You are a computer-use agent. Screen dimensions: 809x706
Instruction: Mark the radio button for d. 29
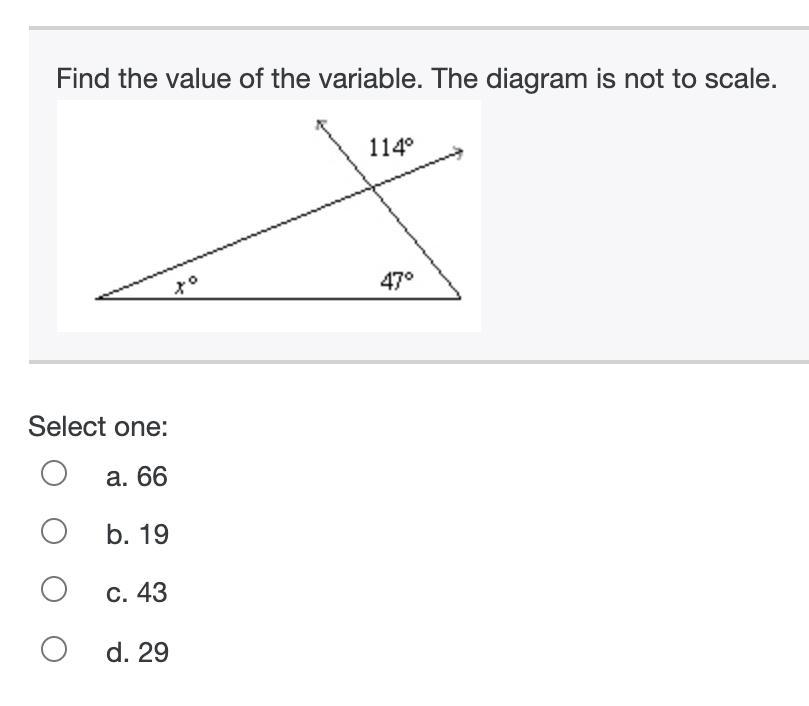tap(54, 649)
